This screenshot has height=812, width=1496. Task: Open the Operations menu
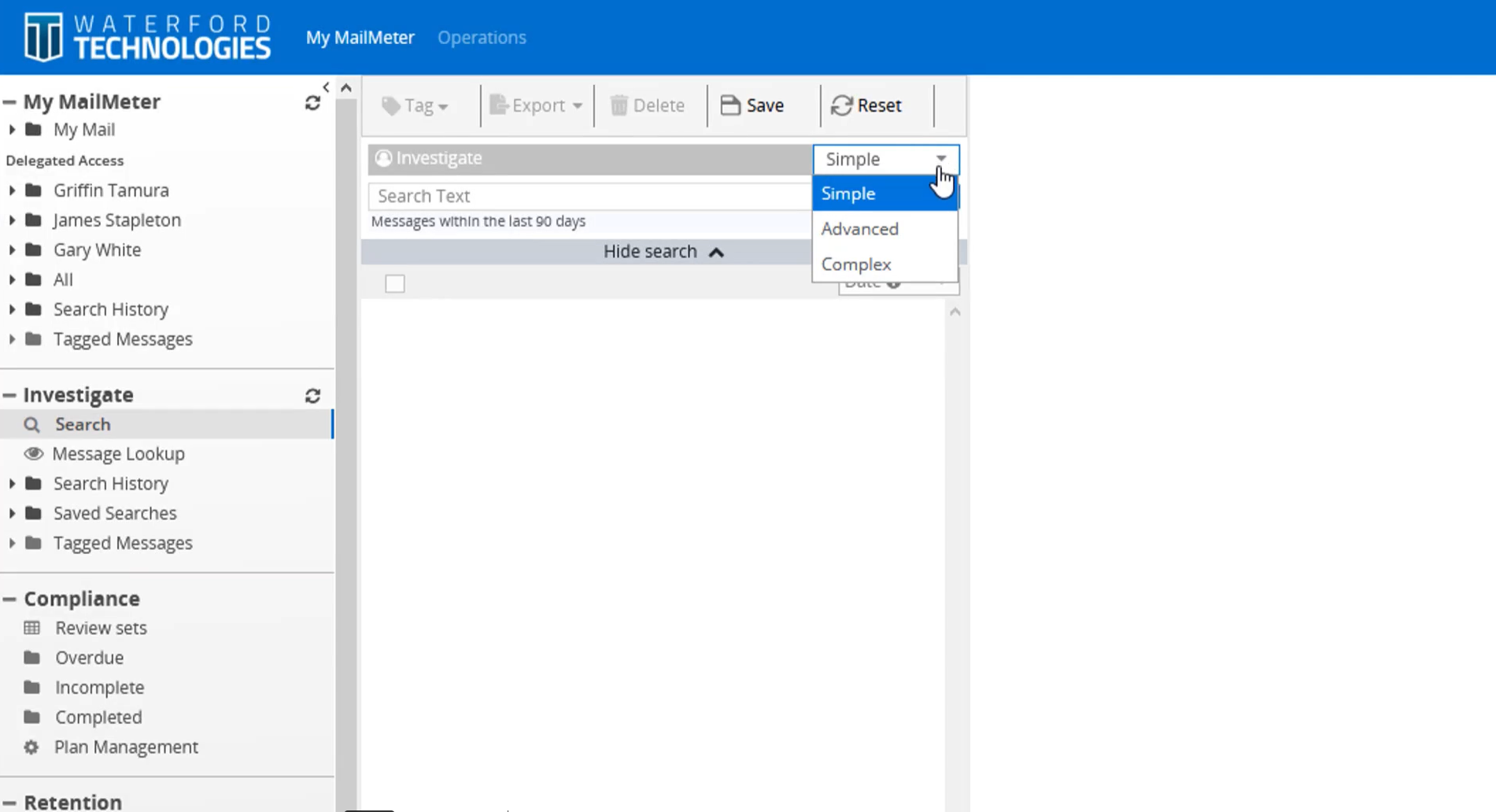click(482, 37)
